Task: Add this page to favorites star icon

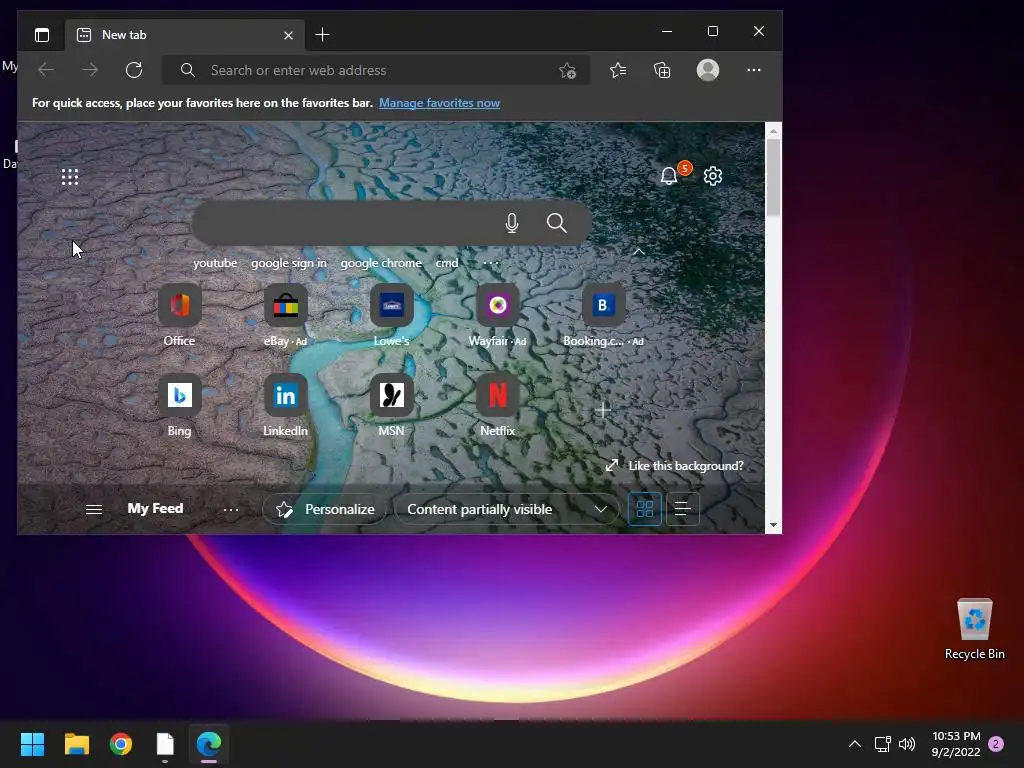Action: [567, 71]
